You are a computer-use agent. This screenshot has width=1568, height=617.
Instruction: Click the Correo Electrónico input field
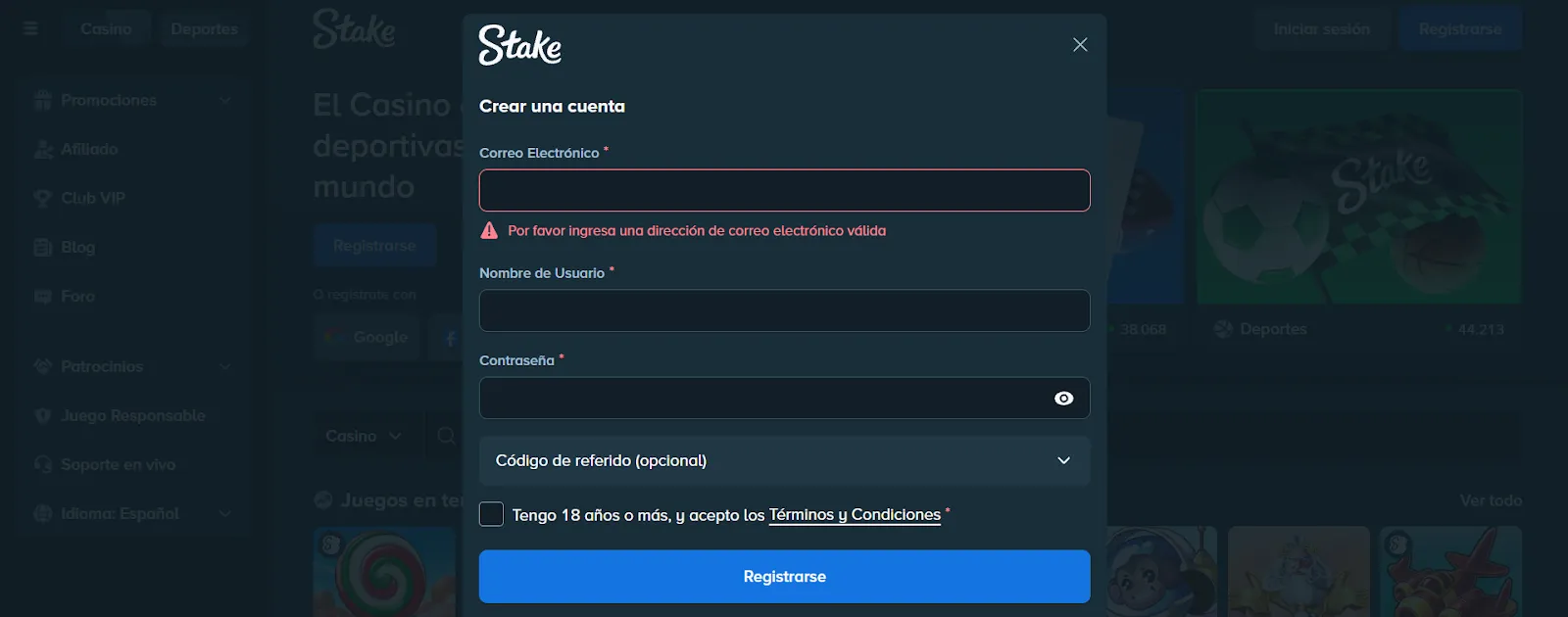[x=784, y=190]
